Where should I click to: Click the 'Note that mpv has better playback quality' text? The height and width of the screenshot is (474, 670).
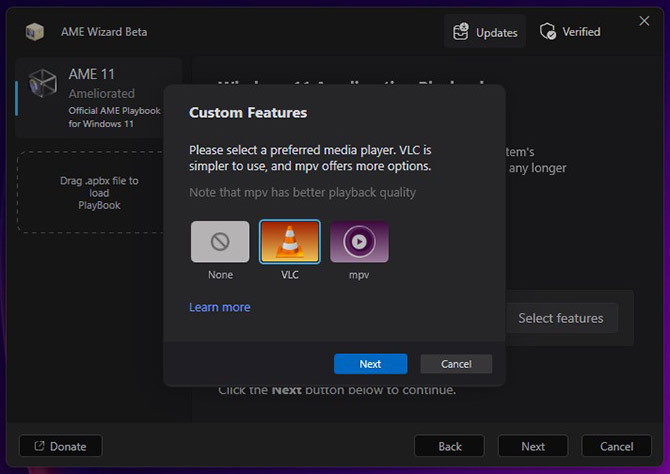(x=302, y=192)
